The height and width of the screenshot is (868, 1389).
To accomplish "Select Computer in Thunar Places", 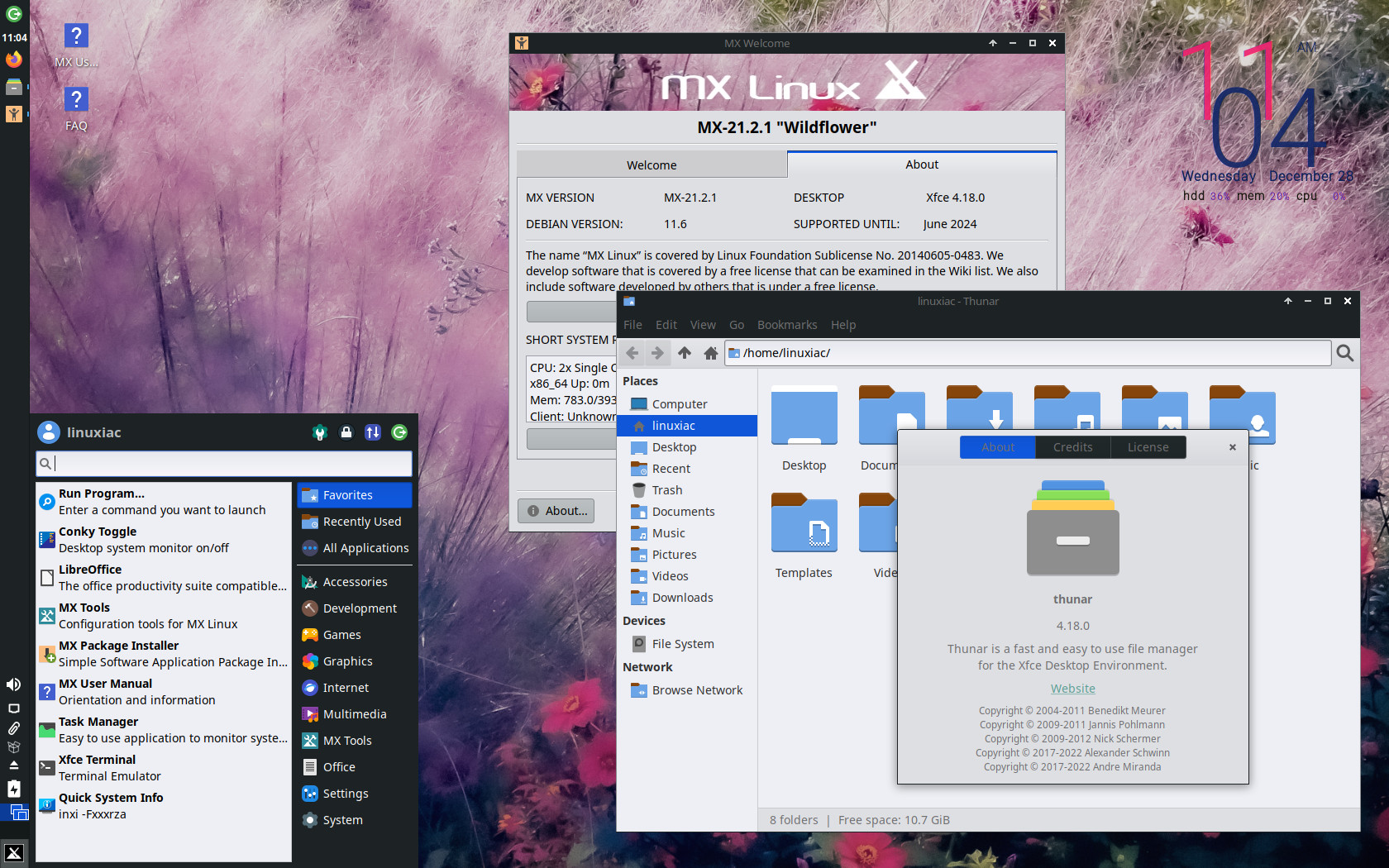I will click(686, 404).
